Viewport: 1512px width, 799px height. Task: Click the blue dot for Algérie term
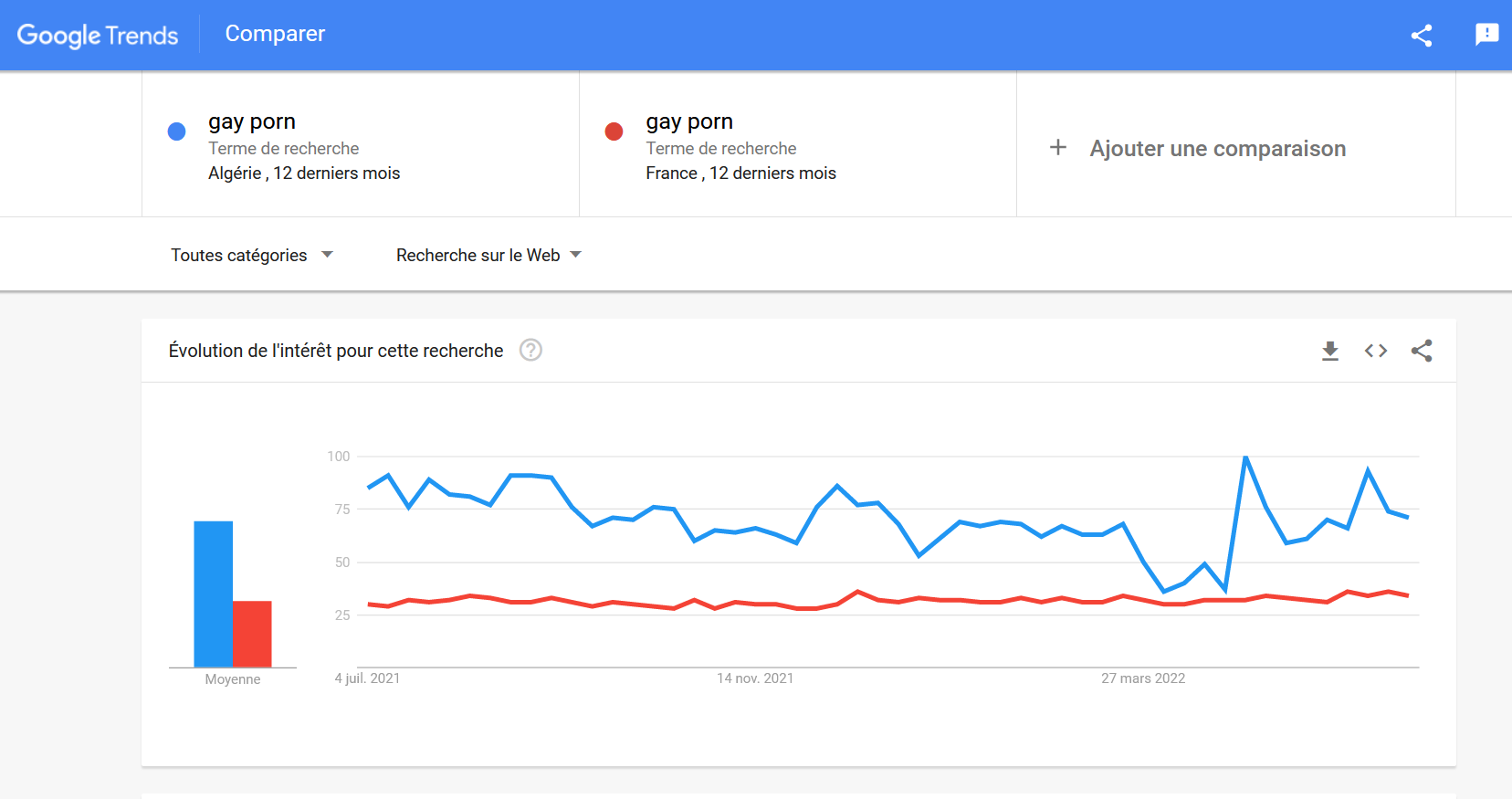coord(177,131)
